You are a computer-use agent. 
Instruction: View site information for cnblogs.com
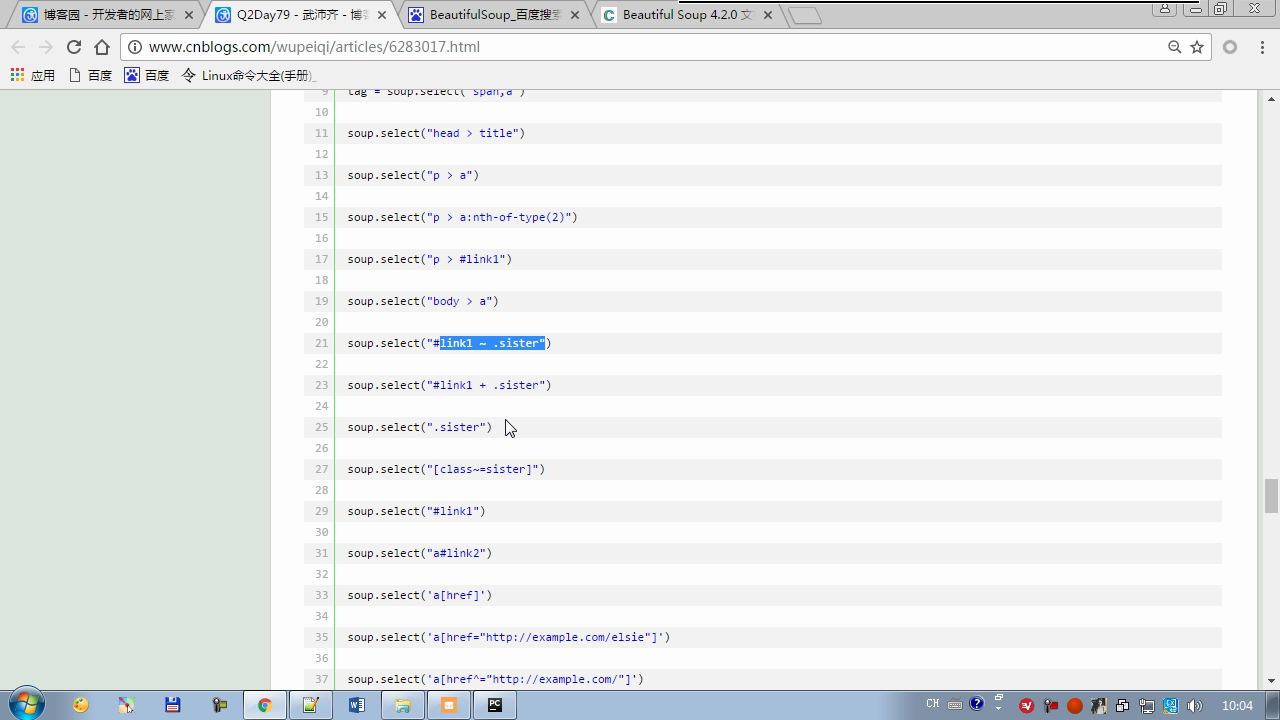135,47
